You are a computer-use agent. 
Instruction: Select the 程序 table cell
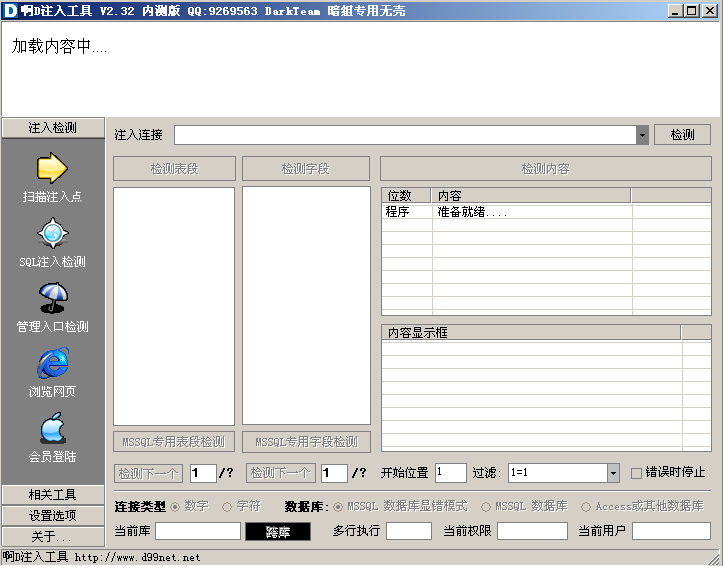[x=407, y=212]
